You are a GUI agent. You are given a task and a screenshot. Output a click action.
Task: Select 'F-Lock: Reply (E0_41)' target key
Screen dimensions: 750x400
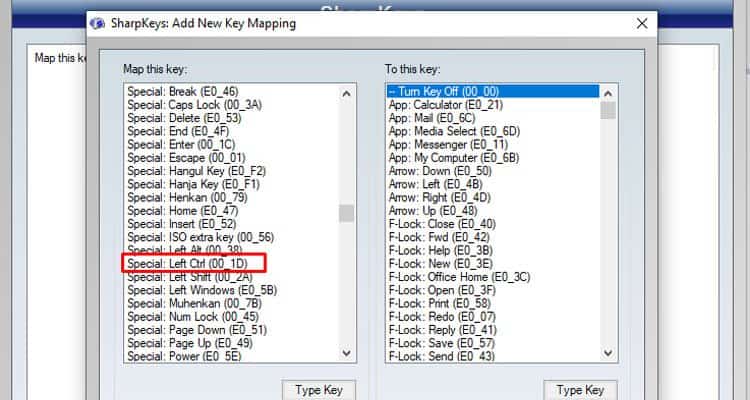pyautogui.click(x=443, y=330)
